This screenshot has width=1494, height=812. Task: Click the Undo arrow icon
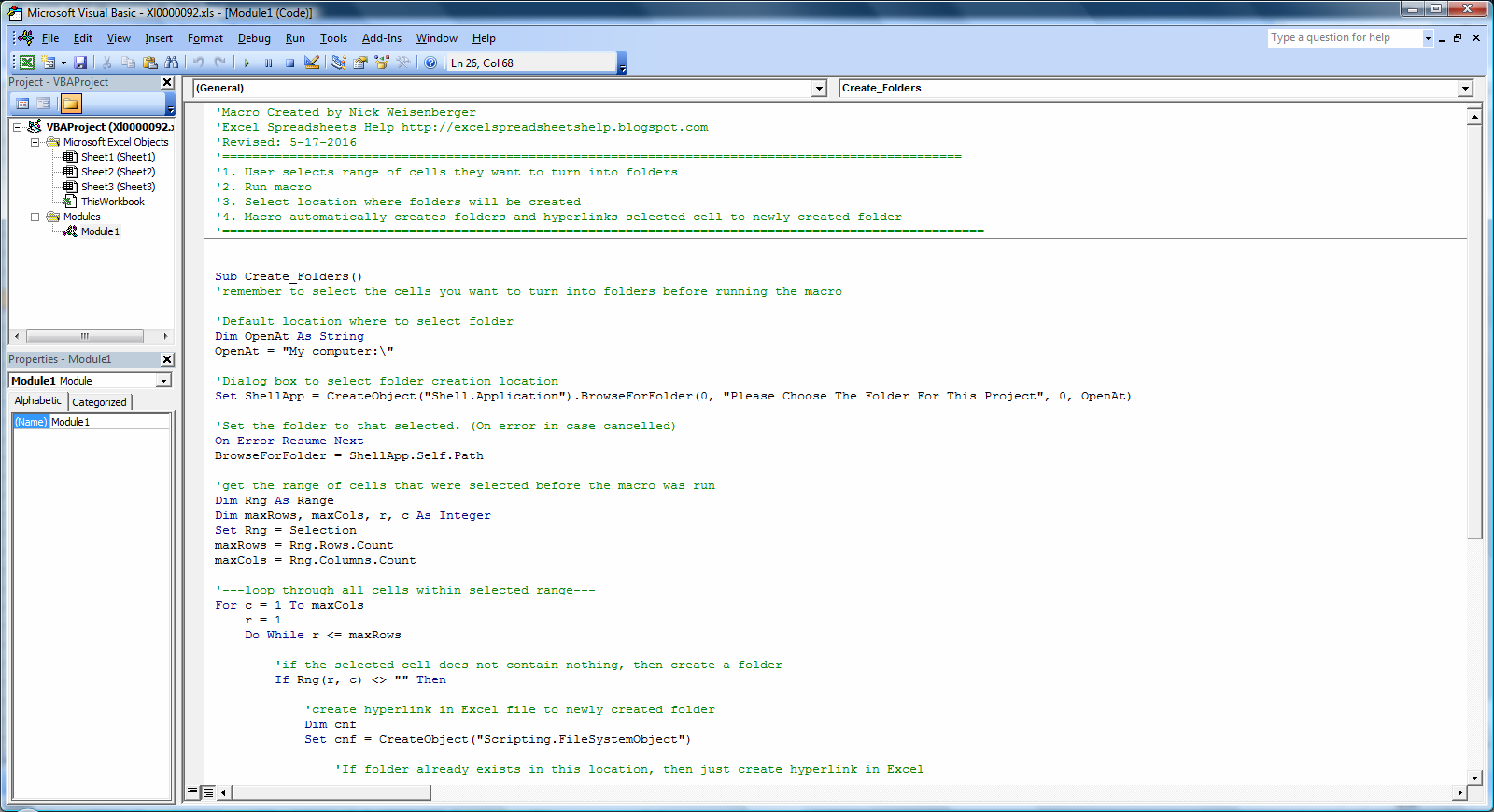[x=198, y=63]
